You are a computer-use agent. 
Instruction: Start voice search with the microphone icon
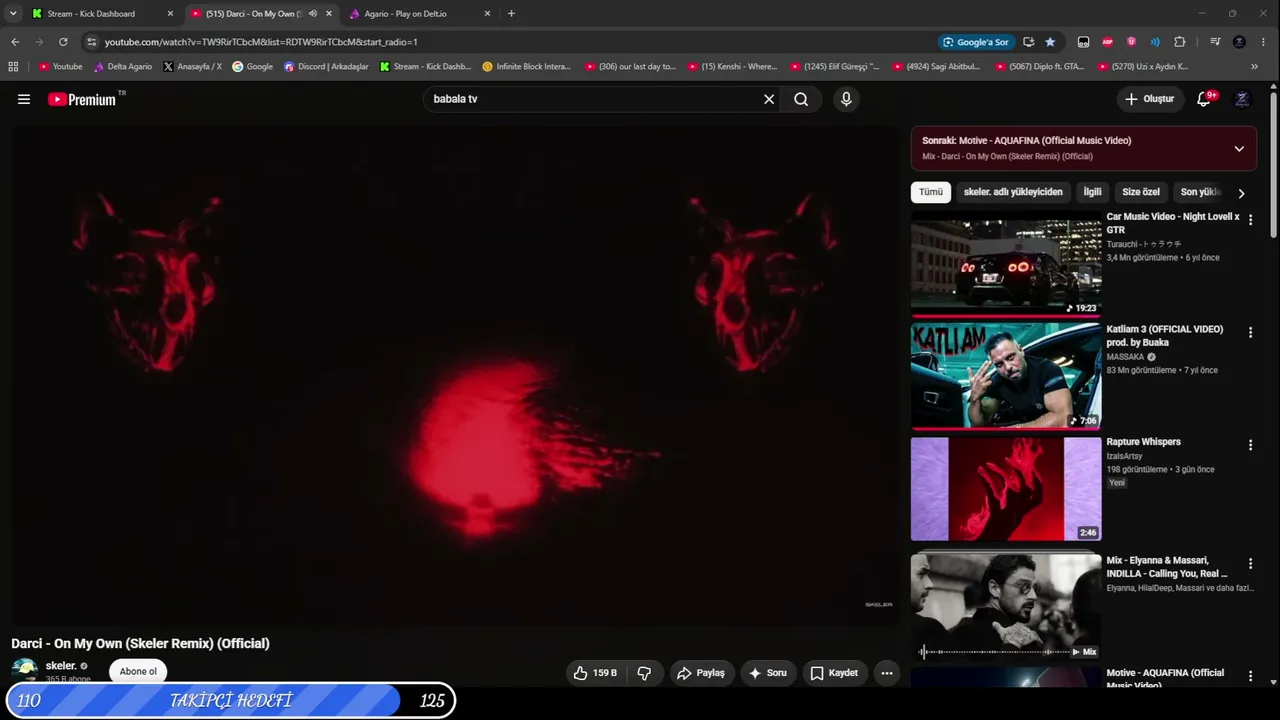point(846,99)
